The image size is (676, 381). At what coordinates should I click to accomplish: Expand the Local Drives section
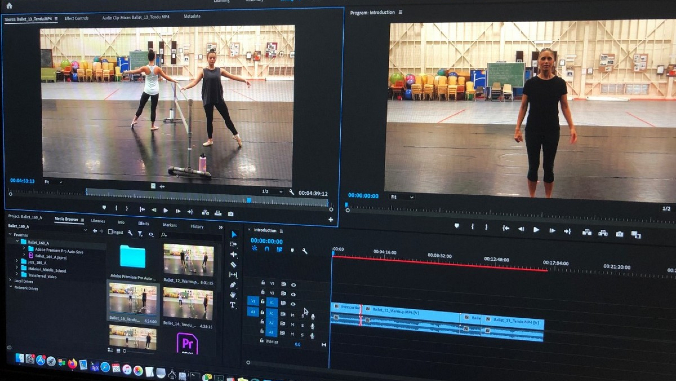[11, 281]
